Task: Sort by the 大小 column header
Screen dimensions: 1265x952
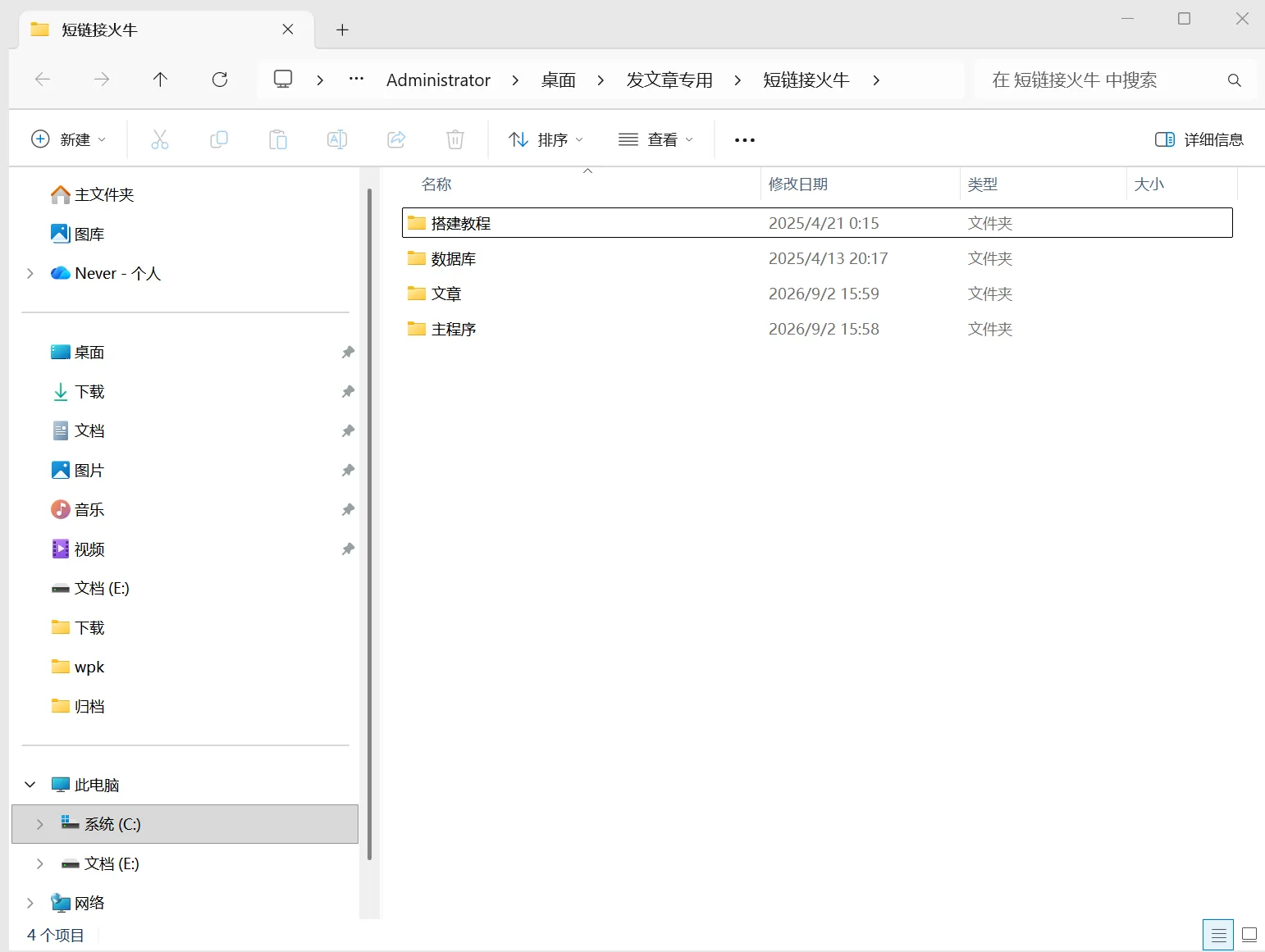Action: point(1181,184)
